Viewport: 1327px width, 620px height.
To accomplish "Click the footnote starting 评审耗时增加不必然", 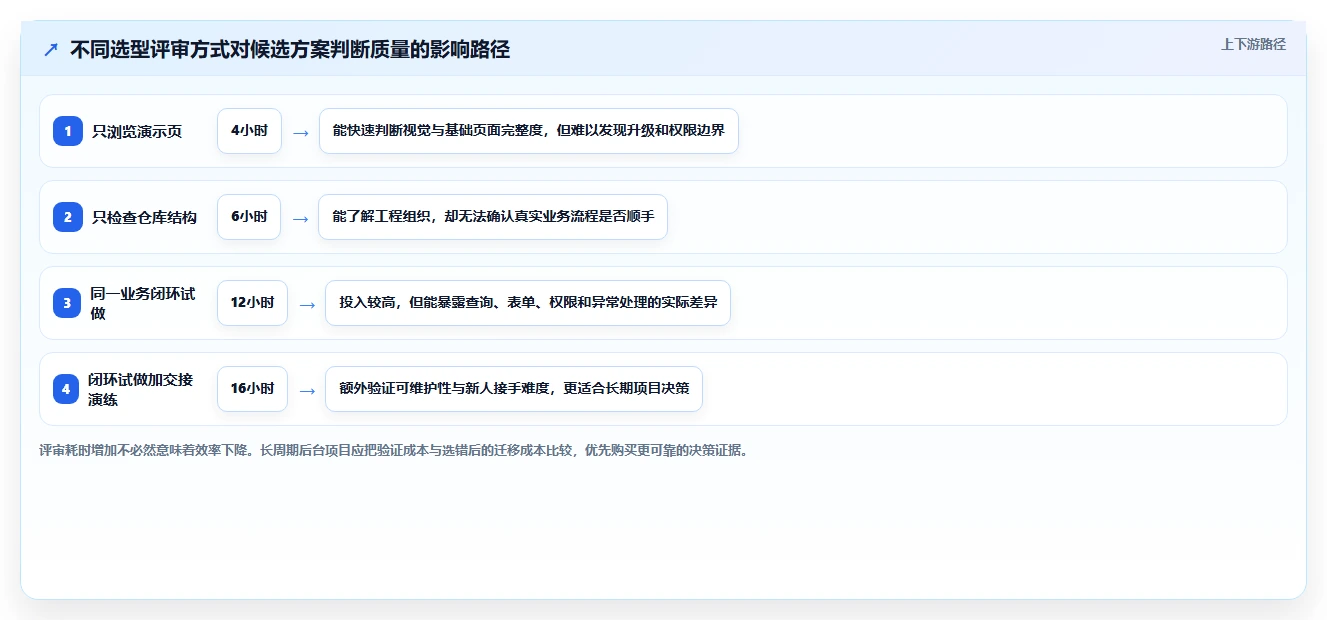I will click(393, 450).
